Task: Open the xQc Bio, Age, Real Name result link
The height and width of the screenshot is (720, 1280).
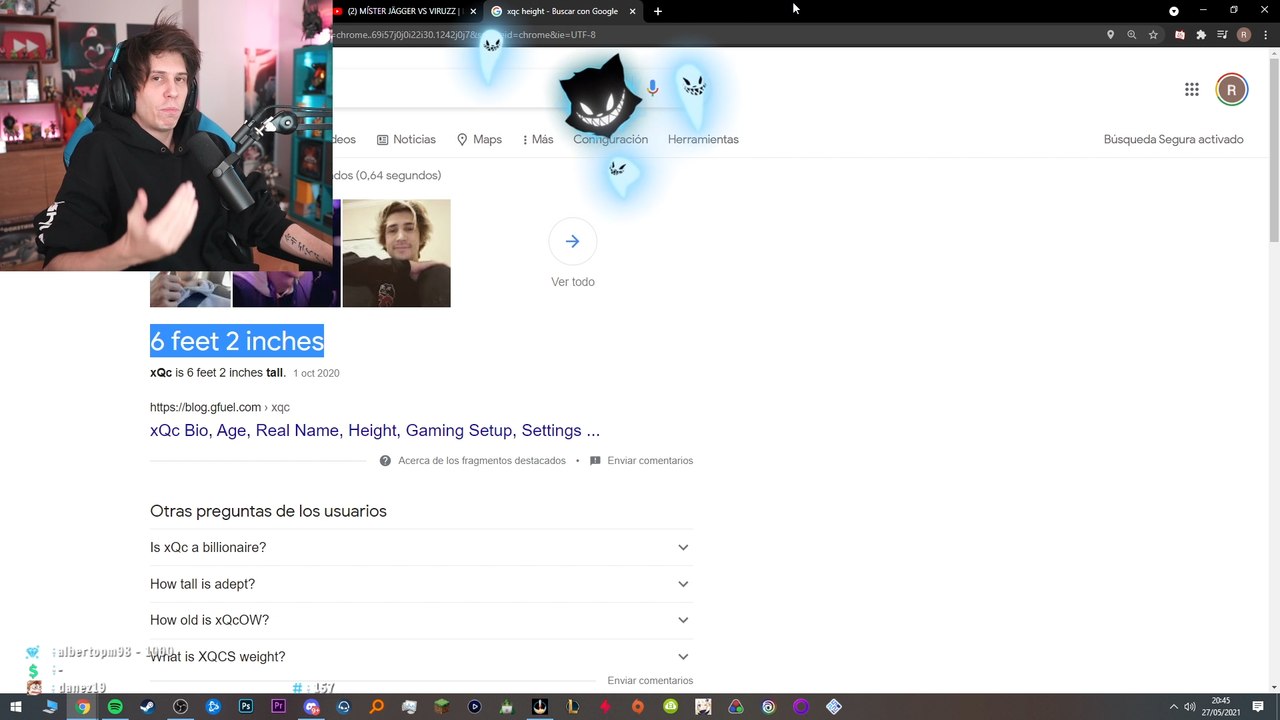Action: [375, 430]
